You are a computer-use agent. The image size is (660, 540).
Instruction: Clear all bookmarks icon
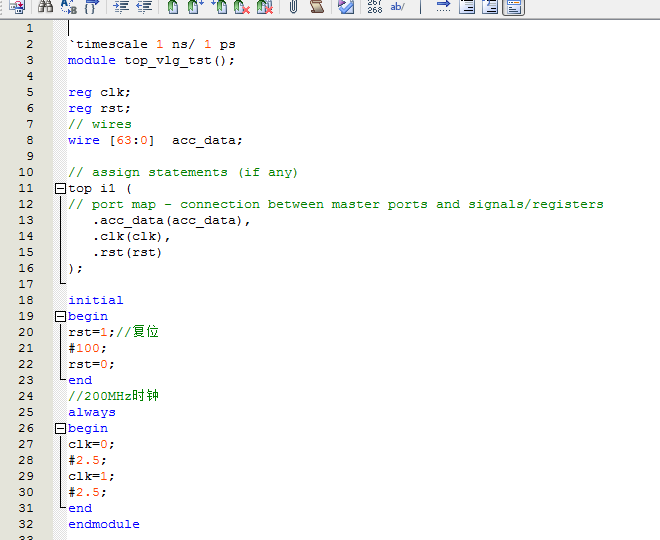coord(265,6)
